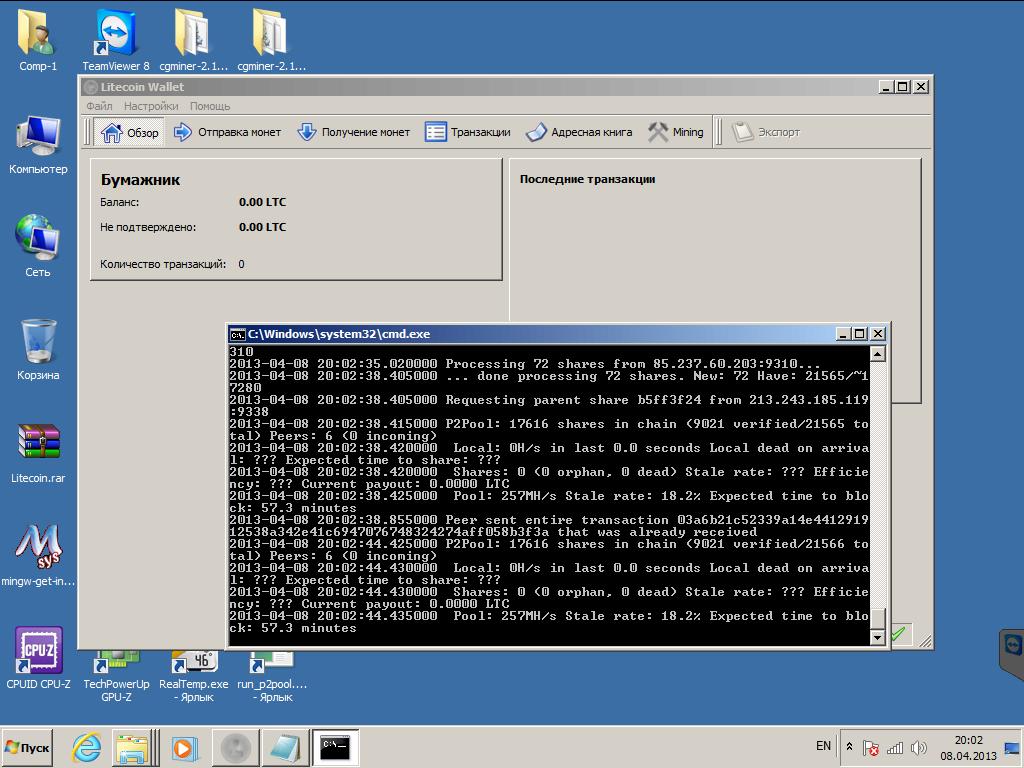Open Windows Explorer from the taskbar
The width and height of the screenshot is (1024, 768).
[x=132, y=747]
